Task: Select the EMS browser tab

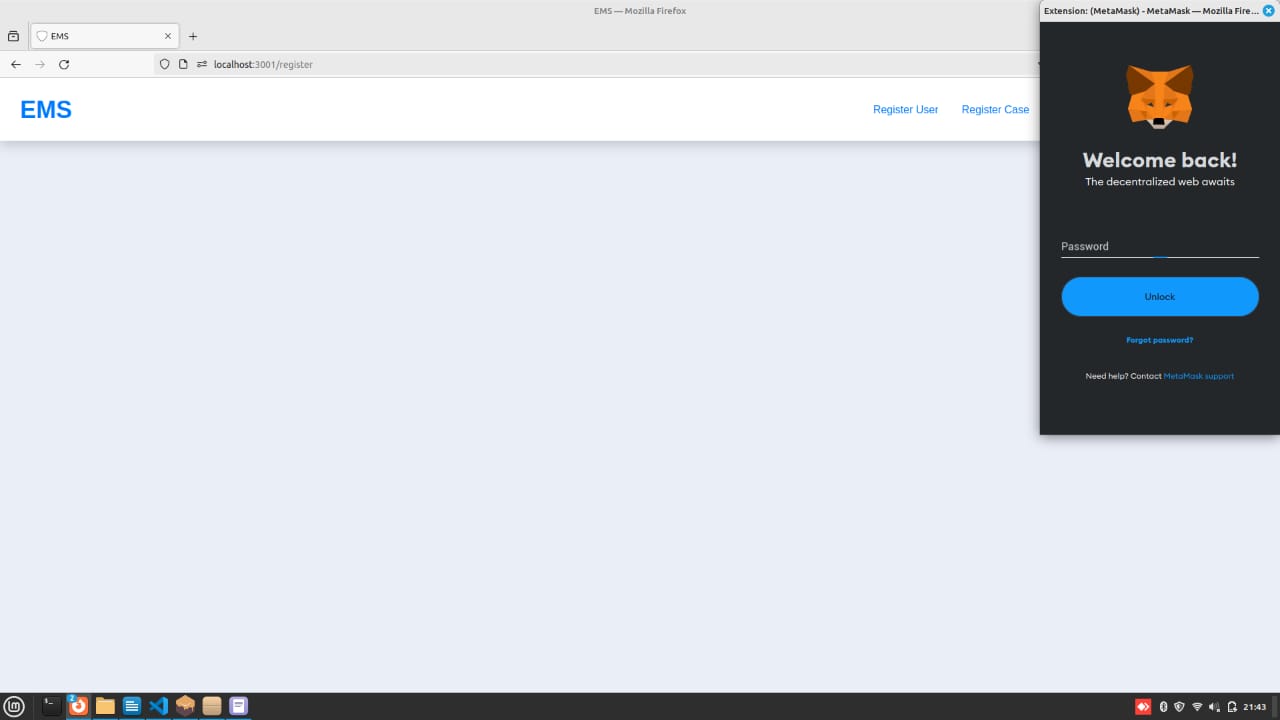Action: tap(105, 36)
